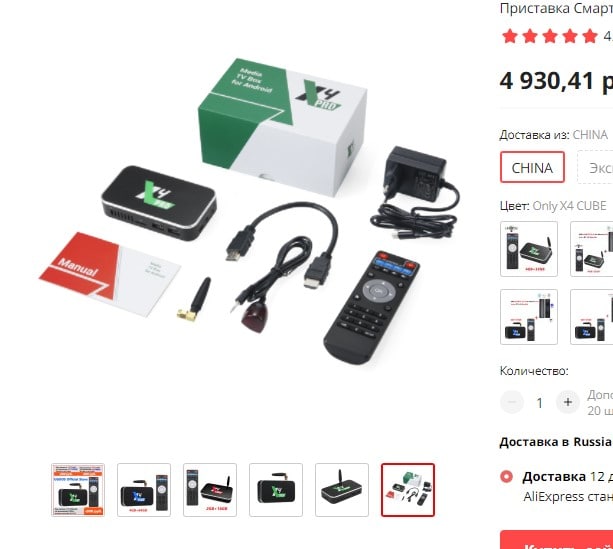Click the red buy button at bottom

point(557,540)
